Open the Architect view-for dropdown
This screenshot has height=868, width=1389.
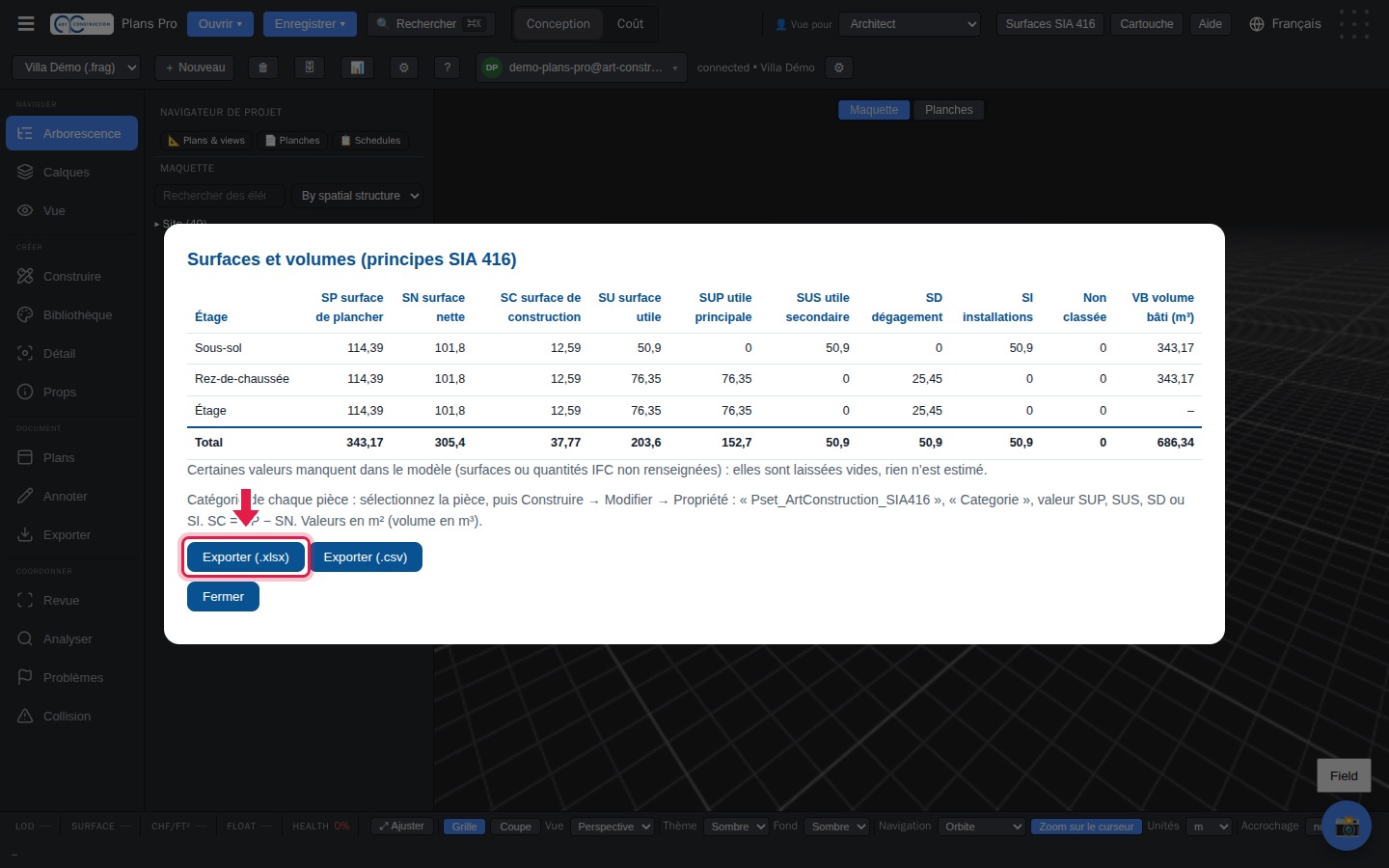[x=911, y=23]
